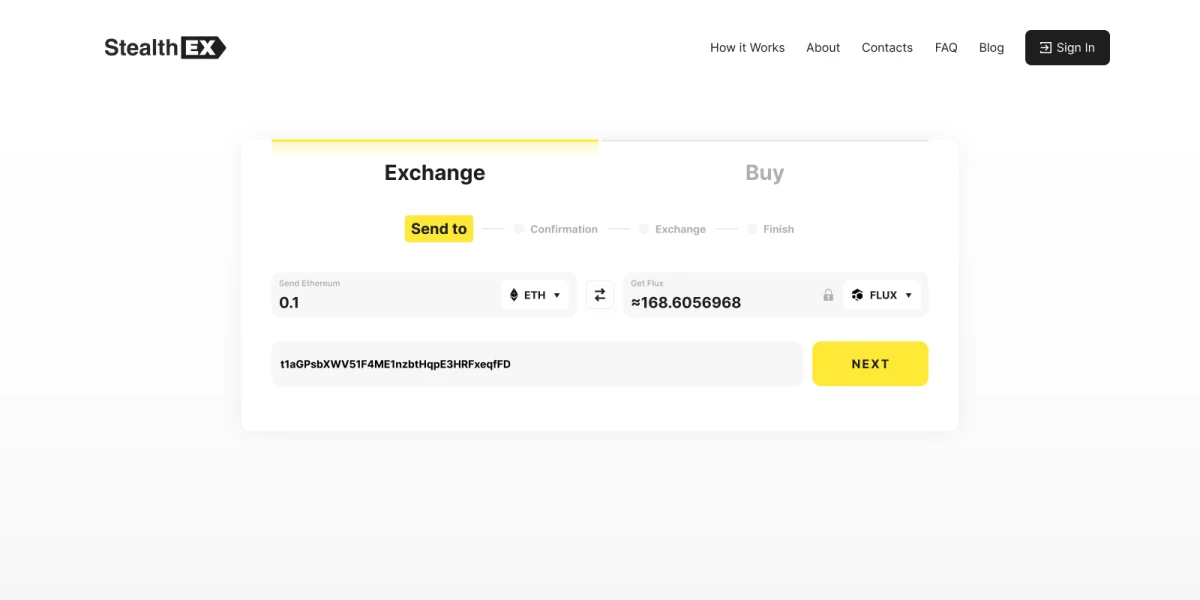The image size is (1200, 600).
Task: Switch to the Buy tab
Action: [x=764, y=172]
